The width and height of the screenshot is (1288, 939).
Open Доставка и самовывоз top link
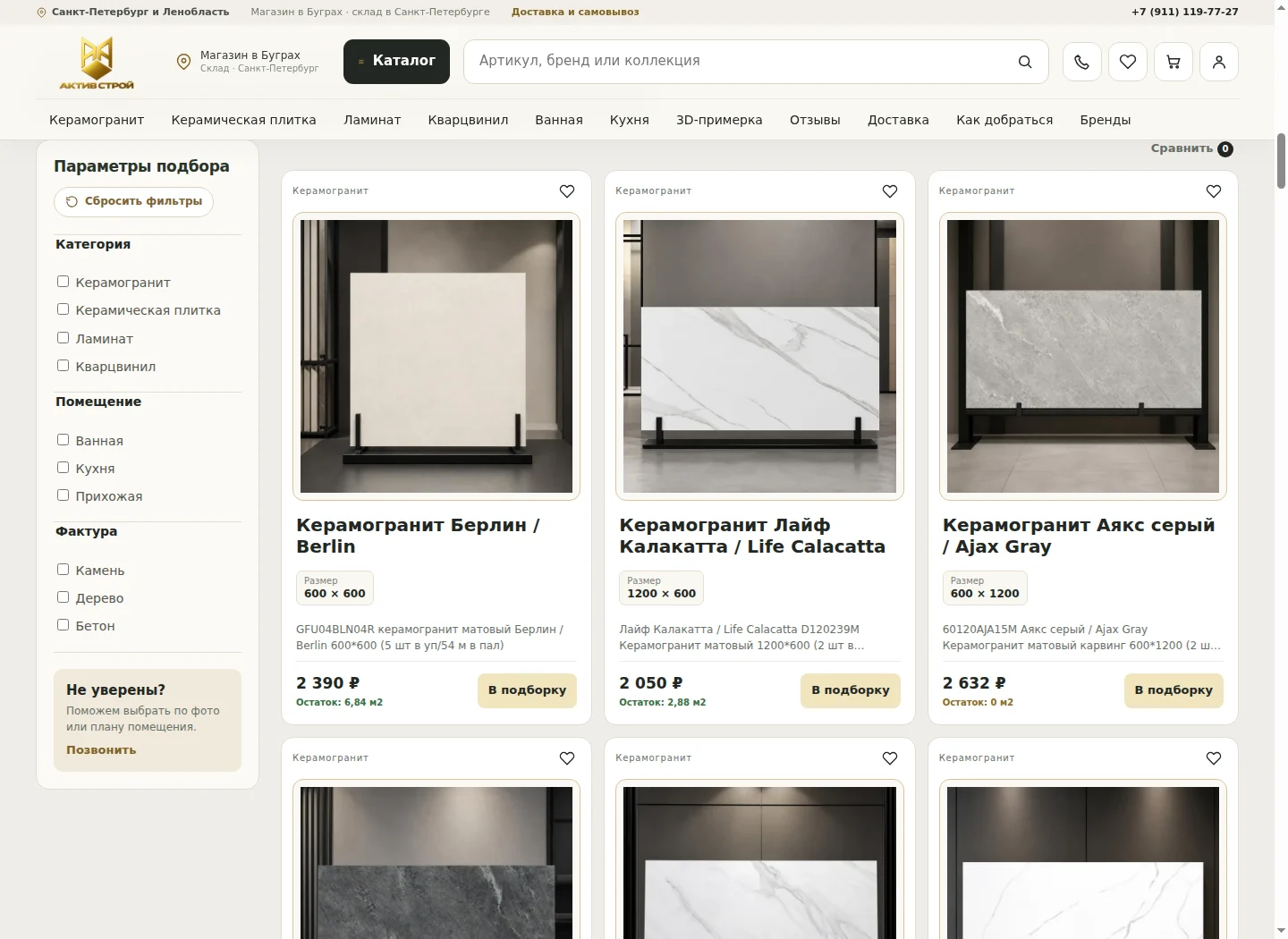pyautogui.click(x=575, y=13)
